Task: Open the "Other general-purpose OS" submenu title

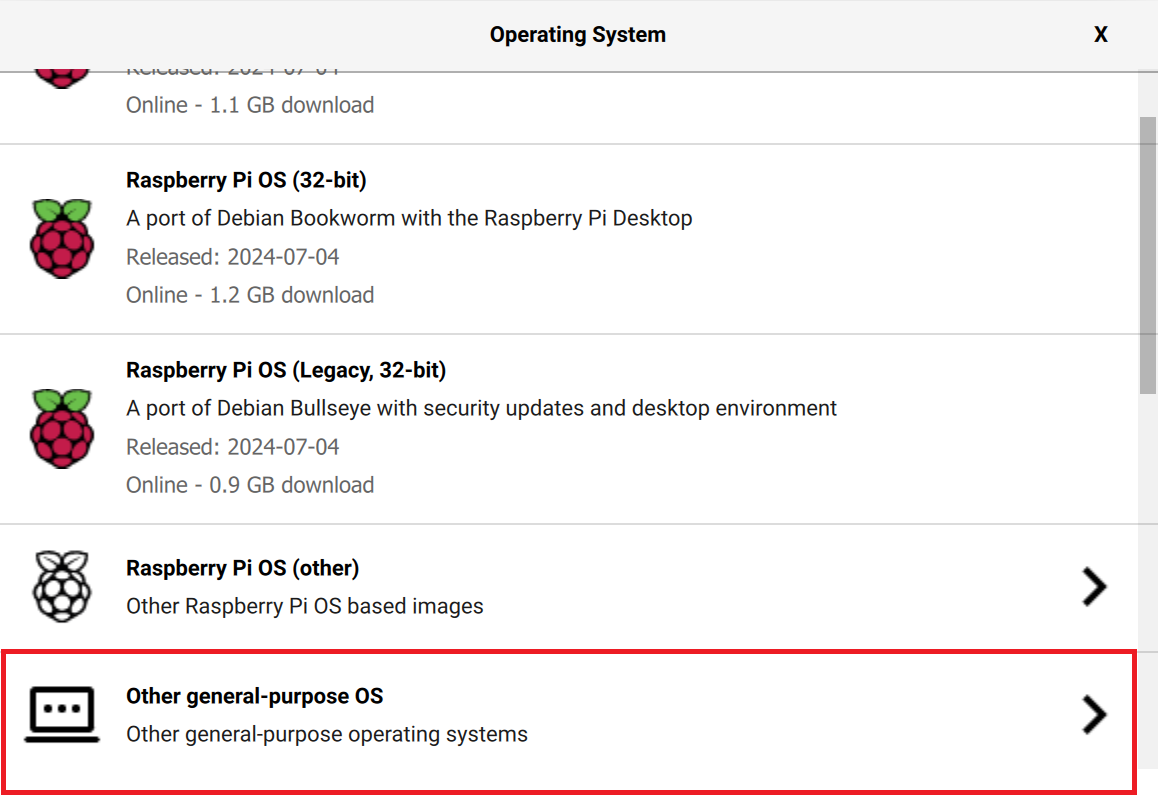Action: 254,696
